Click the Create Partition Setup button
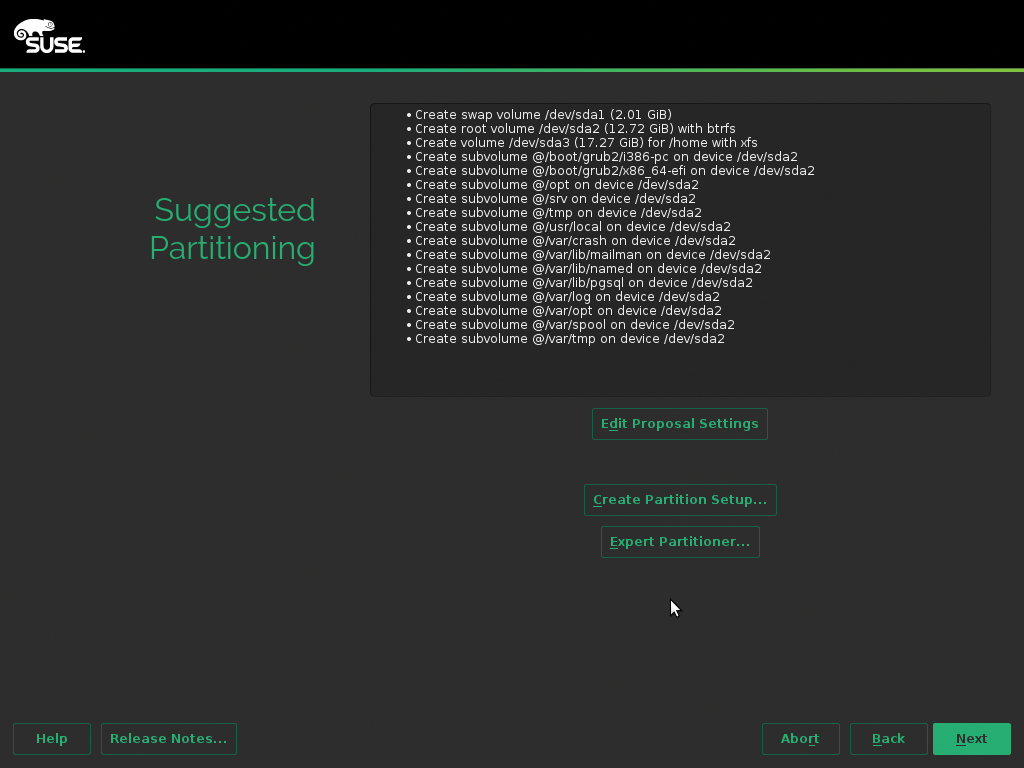 [x=680, y=500]
